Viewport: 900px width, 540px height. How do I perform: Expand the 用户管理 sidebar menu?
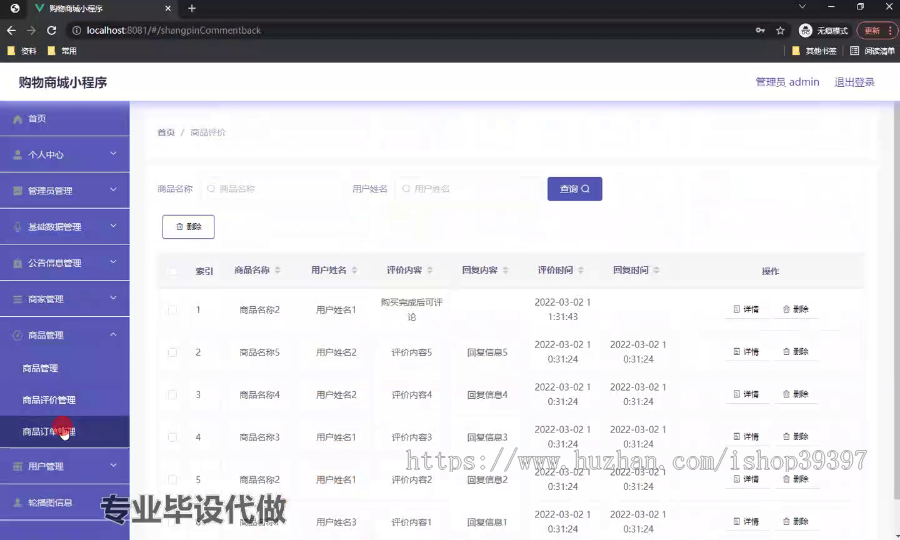click(x=64, y=466)
